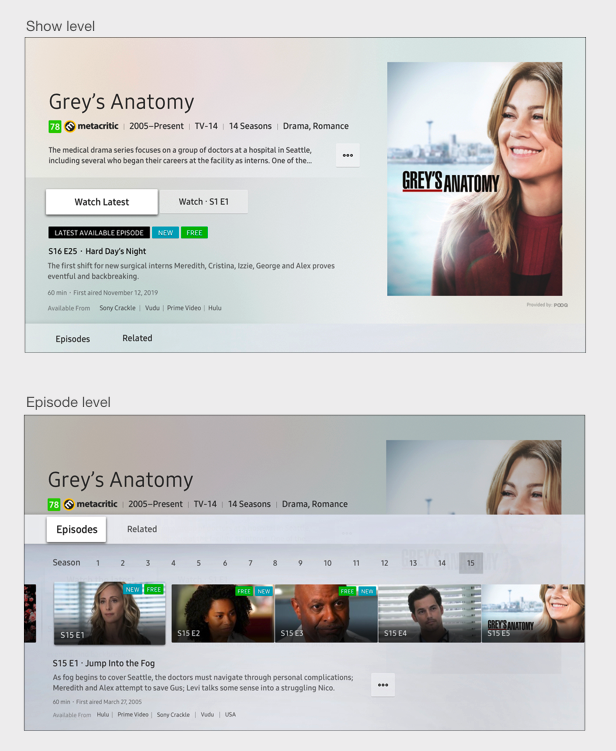Click the Metacritic logo icon in show level
This screenshot has height=751, width=616.
click(x=70, y=126)
